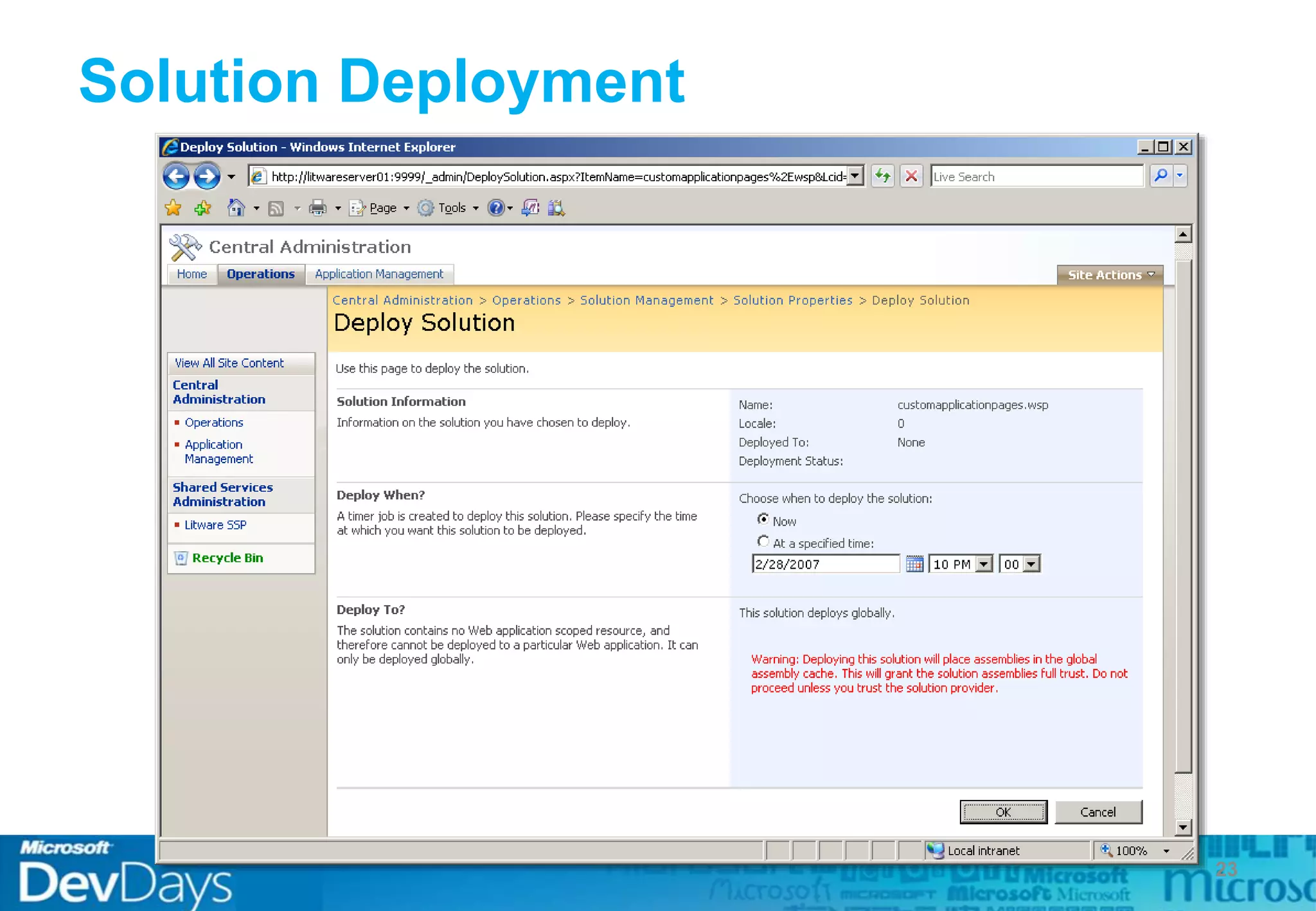This screenshot has height=911, width=1316.
Task: Click the Recycle Bin icon
Action: pos(181,558)
